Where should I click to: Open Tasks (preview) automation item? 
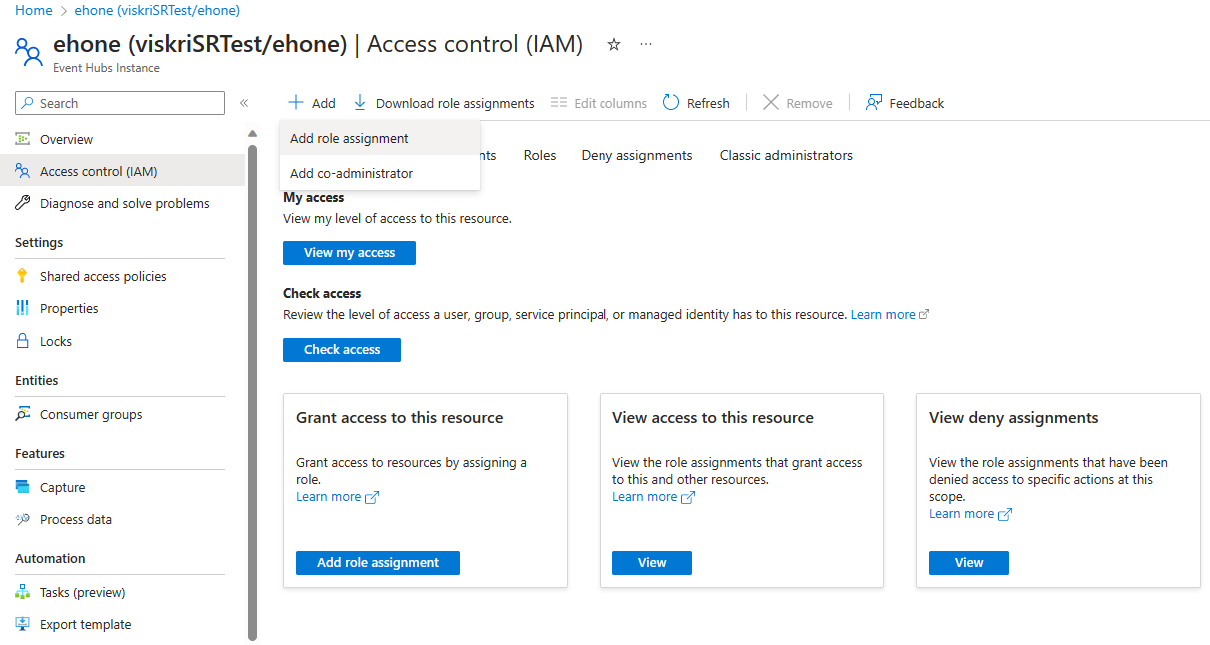coord(82,592)
